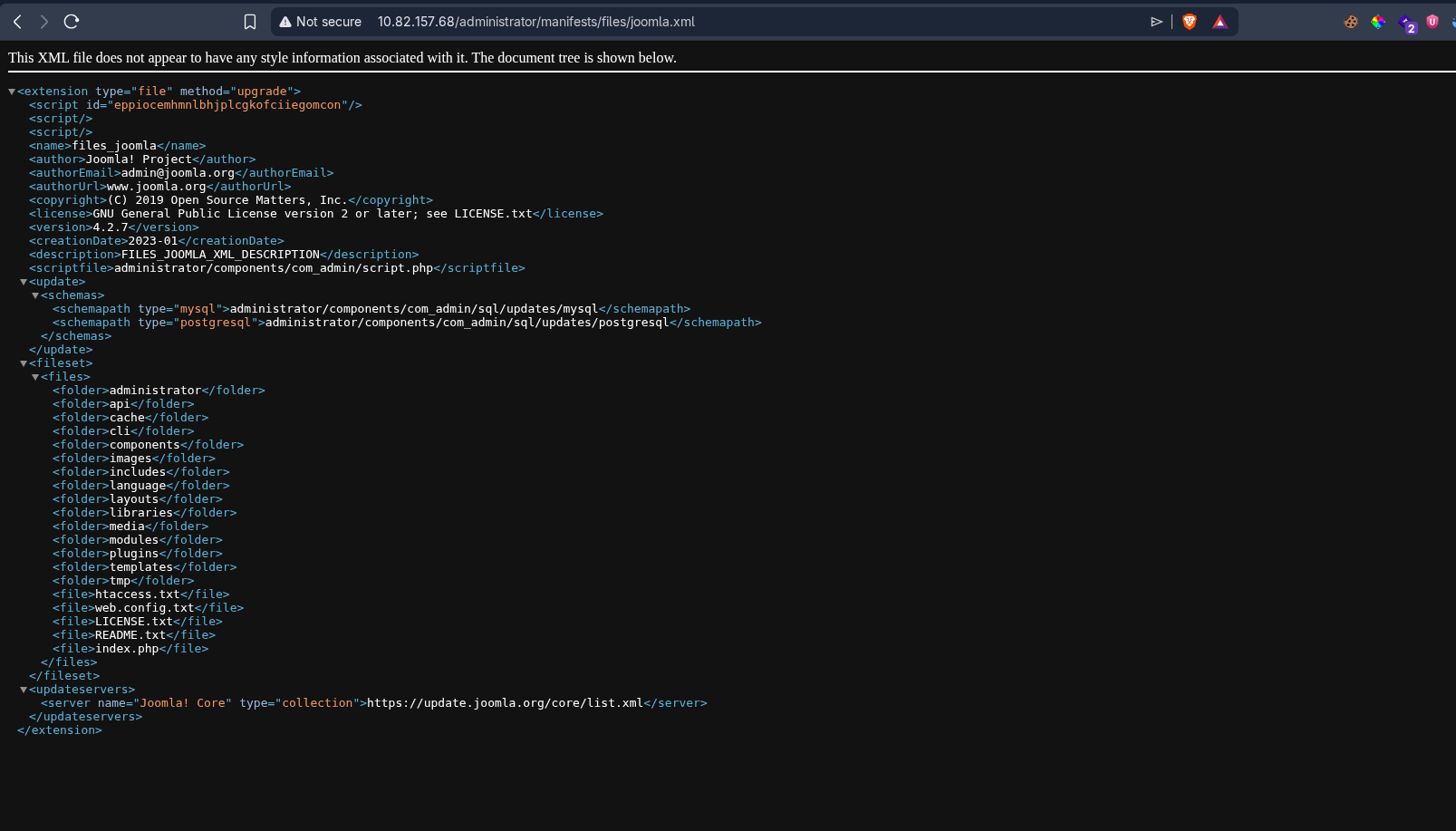The height and width of the screenshot is (831, 1456).
Task: Open the Brave Shields lion icon
Action: pos(1190,22)
